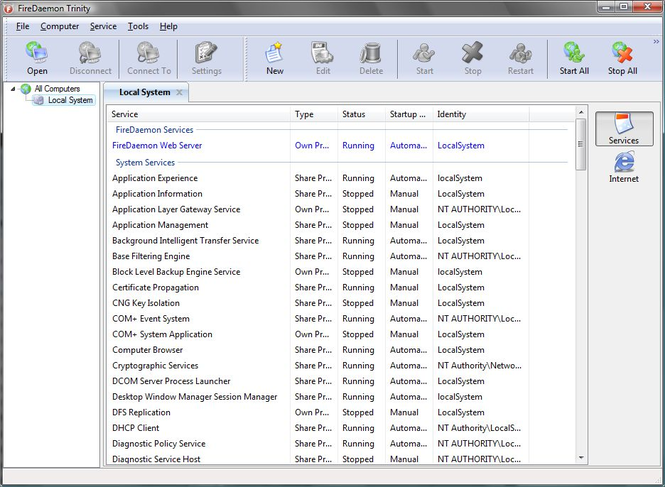Open the Help menu
Image resolution: width=665 pixels, height=487 pixels.
[x=168, y=26]
